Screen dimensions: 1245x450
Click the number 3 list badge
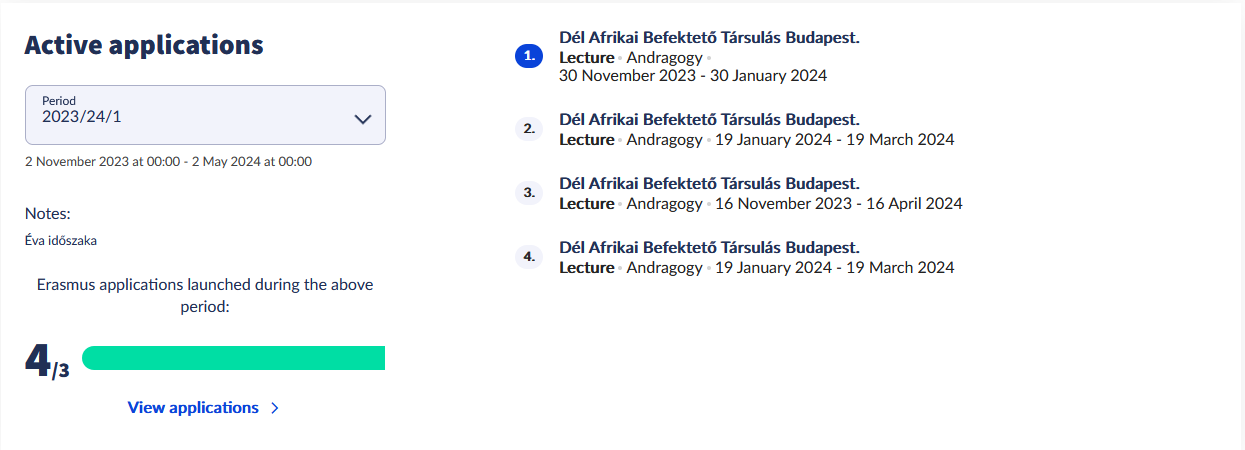pos(528,193)
